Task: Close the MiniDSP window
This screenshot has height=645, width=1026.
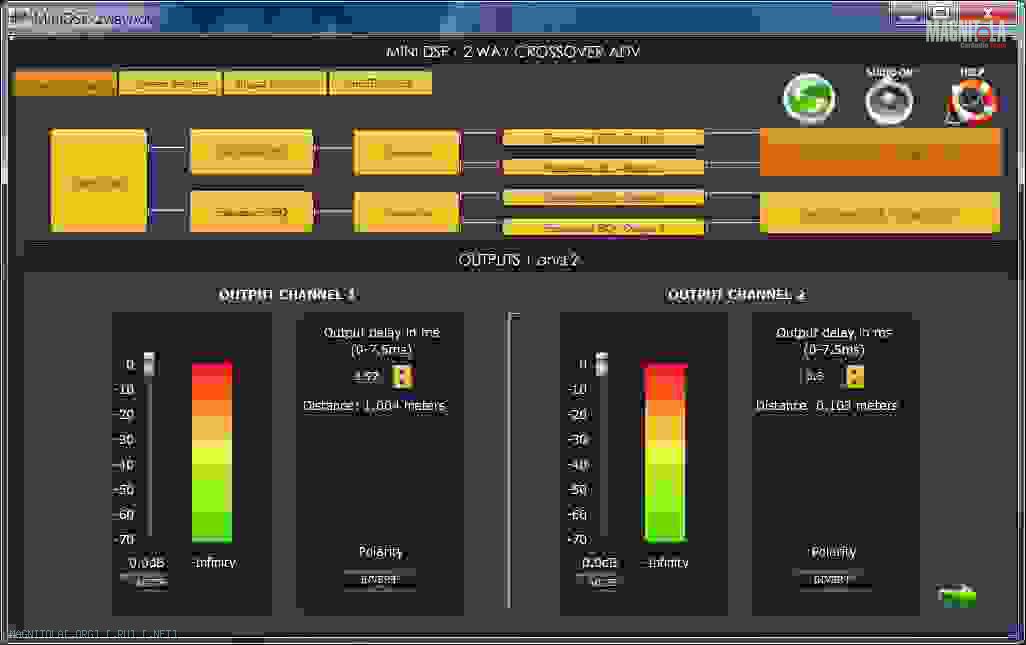Action: click(x=988, y=12)
